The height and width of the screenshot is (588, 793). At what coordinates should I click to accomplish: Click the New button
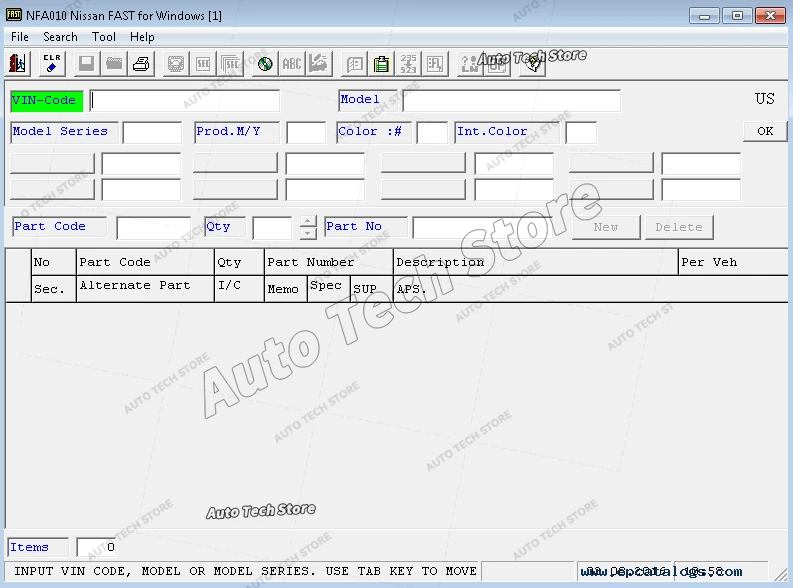point(606,227)
